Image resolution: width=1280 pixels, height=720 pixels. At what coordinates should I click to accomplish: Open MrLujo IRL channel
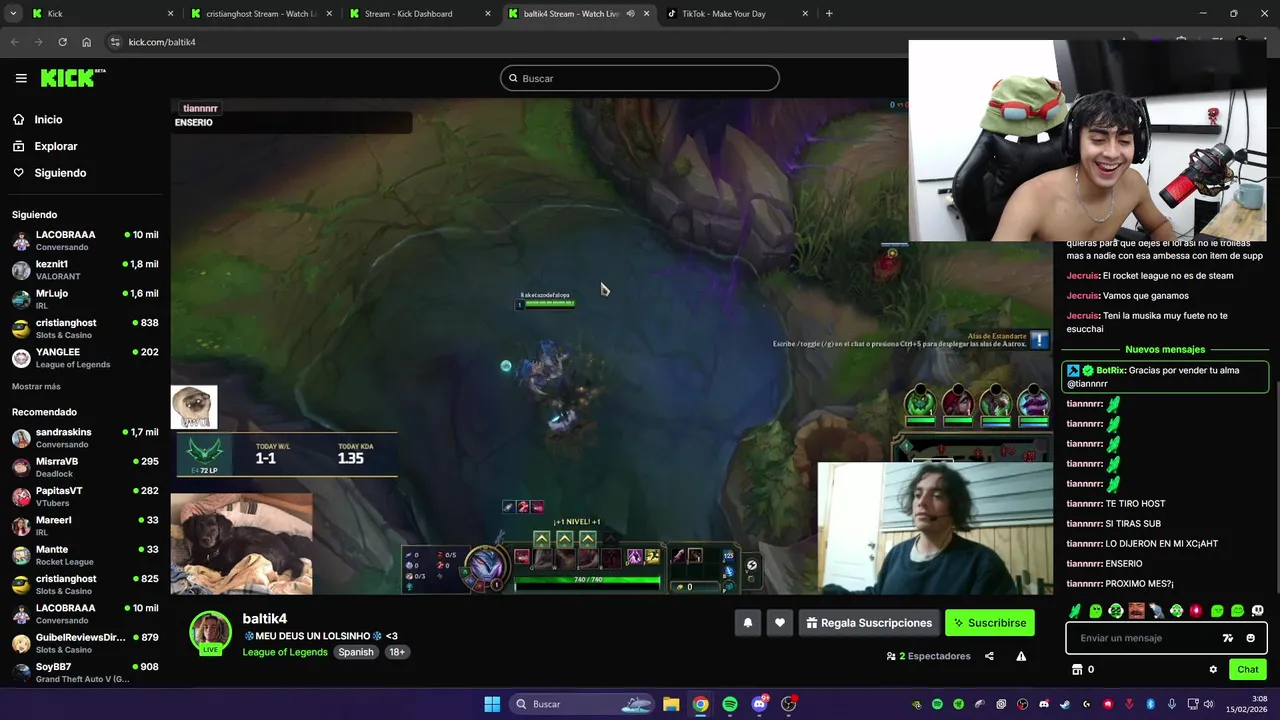85,299
